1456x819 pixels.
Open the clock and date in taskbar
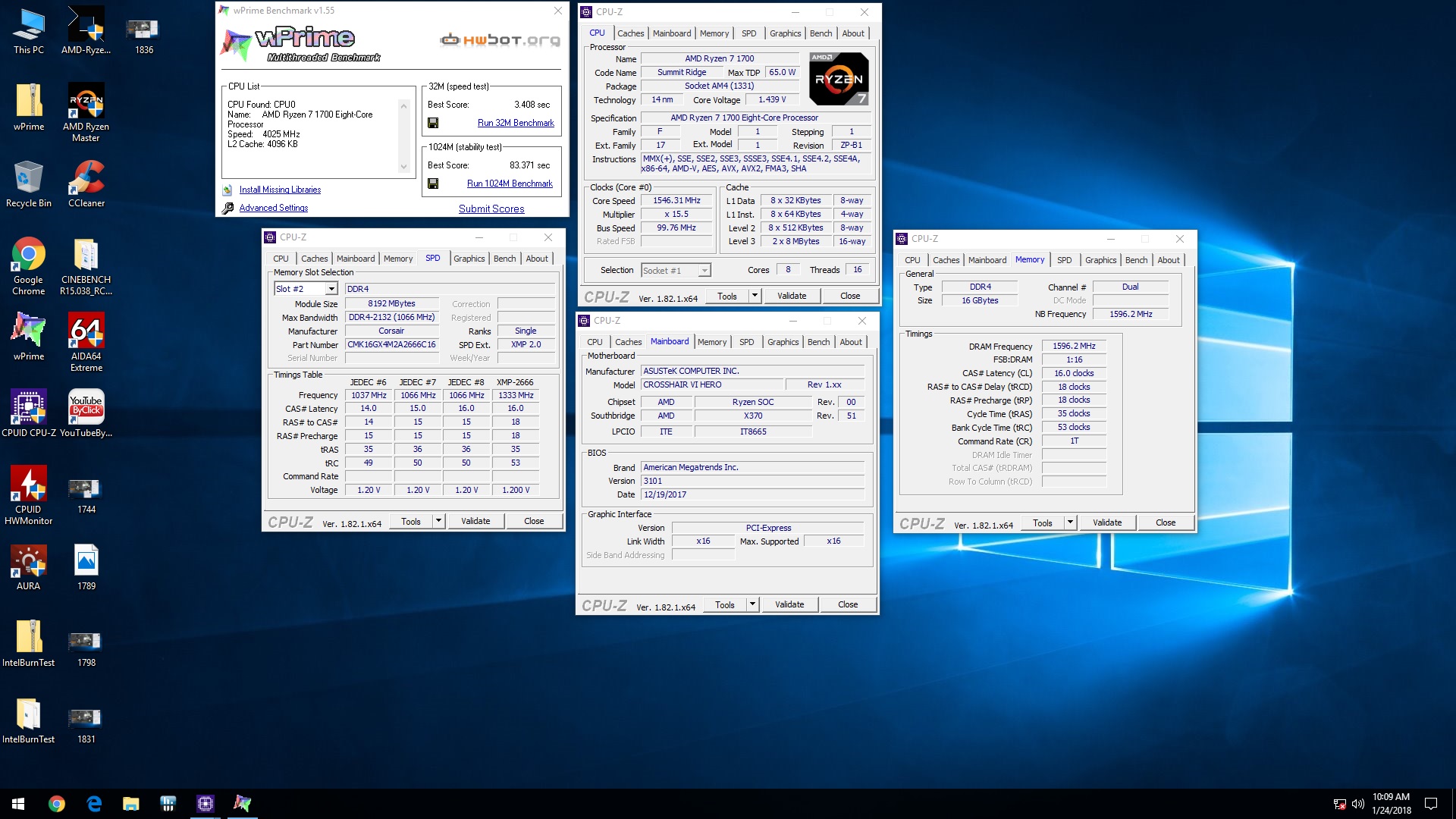coord(1392,804)
